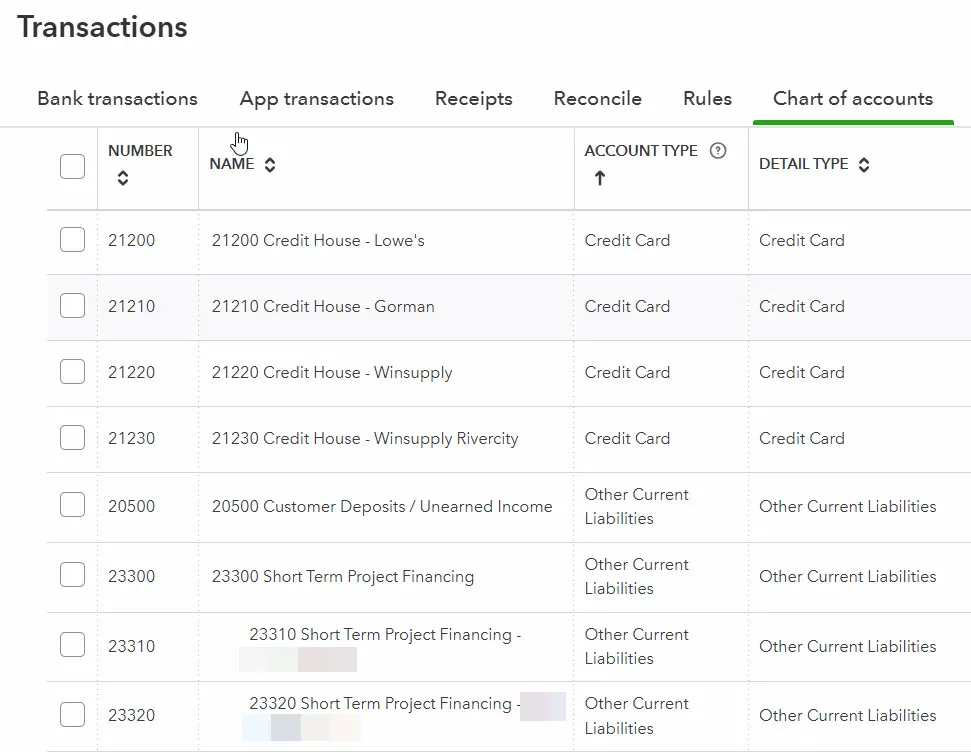Screen dimensions: 971x752
Task: Mark the checkbox for account 23320
Action: click(x=73, y=715)
